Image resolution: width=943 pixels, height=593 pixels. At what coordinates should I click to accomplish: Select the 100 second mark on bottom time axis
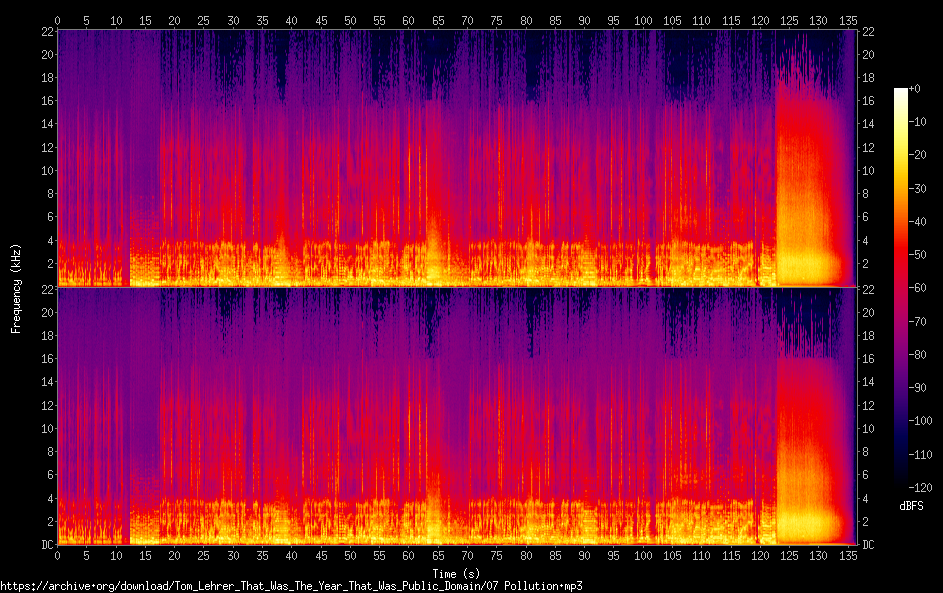point(643,555)
